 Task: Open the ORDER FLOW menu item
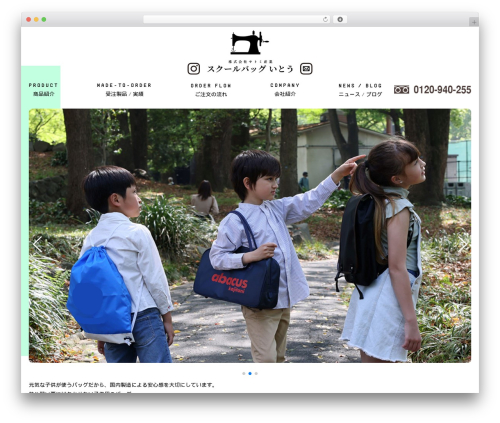tap(211, 90)
